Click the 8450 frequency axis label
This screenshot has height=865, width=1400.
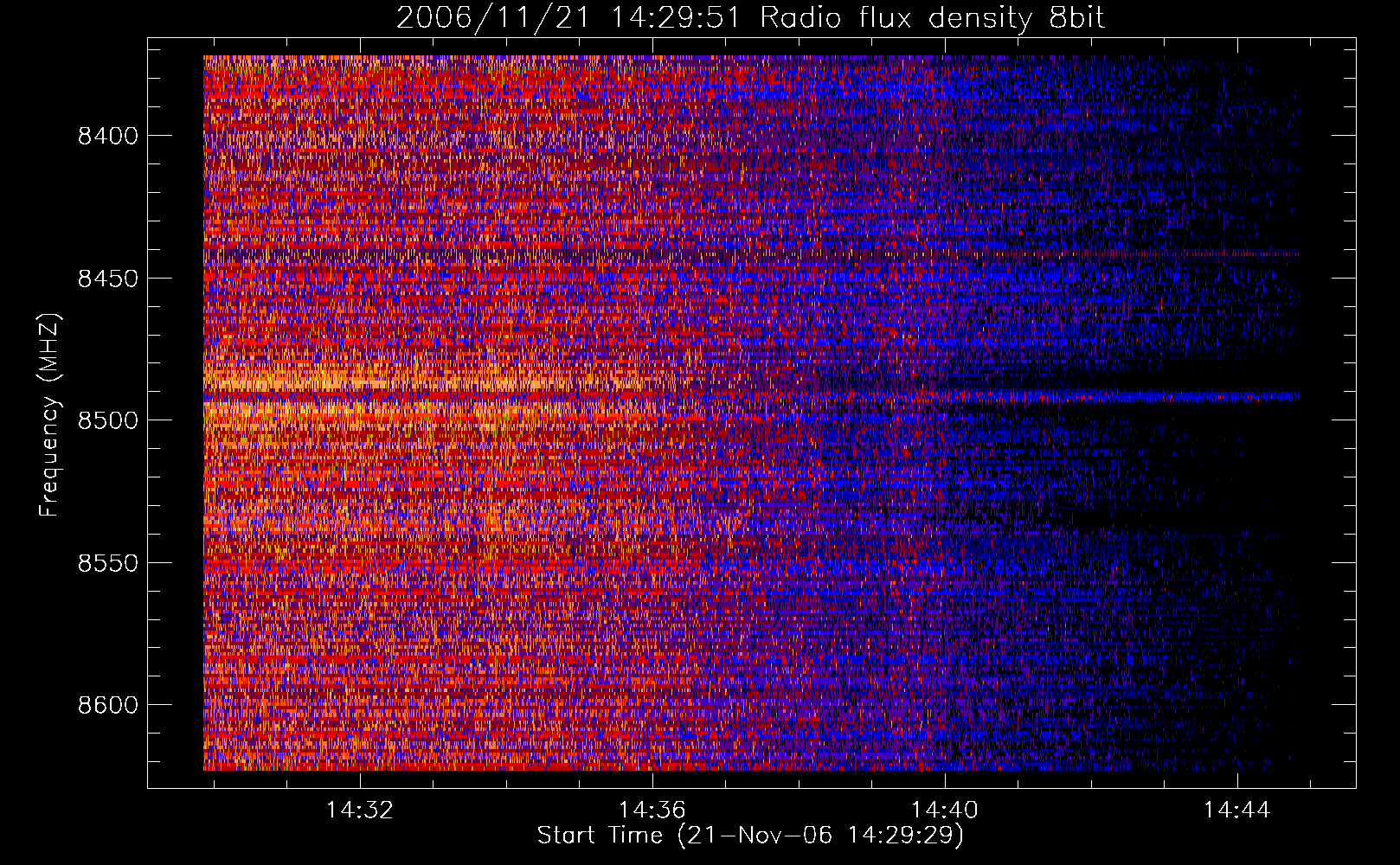(x=108, y=279)
